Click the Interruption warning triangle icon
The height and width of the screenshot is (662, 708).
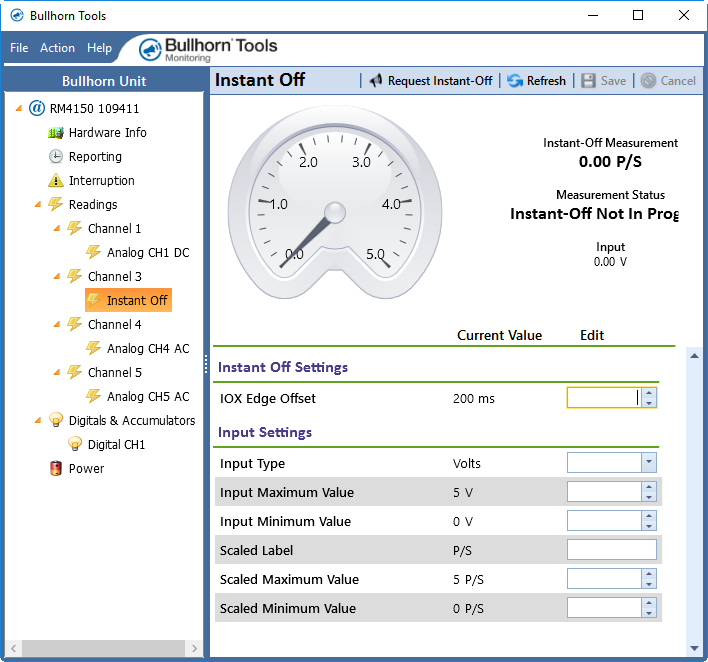[56, 181]
